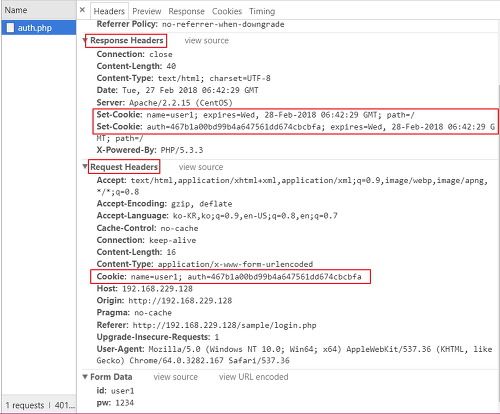Screen dimensions: 500x414
Task: Click the request Cookie header line
Action: (229, 276)
